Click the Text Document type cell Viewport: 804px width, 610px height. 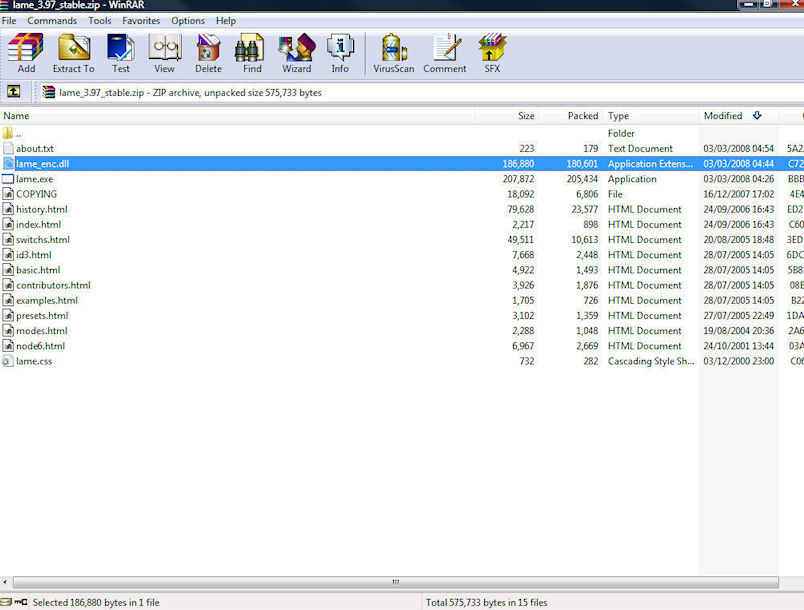[640, 149]
